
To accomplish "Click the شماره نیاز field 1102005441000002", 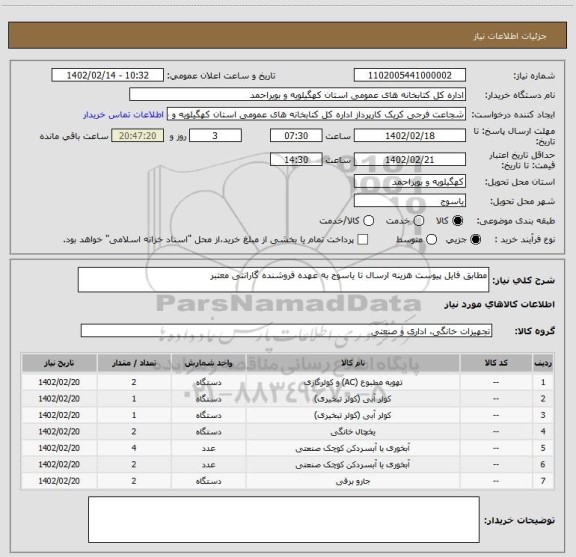I will click(x=410, y=75).
